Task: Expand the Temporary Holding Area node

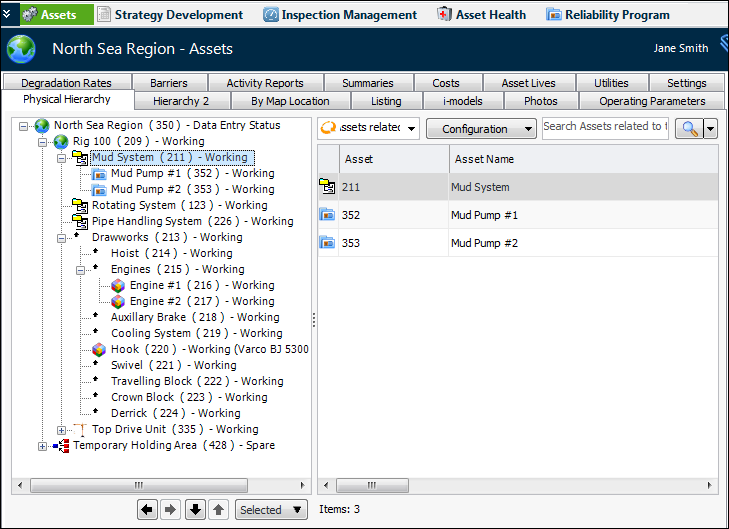Action: (43, 445)
